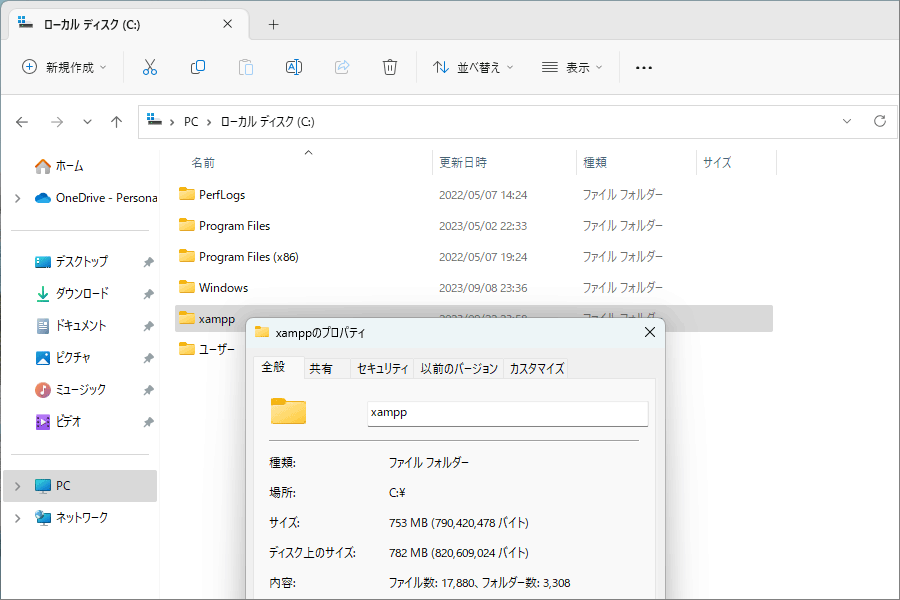Image resolution: width=900 pixels, height=600 pixels.
Task: Go up one folder level arrow
Action: [117, 122]
